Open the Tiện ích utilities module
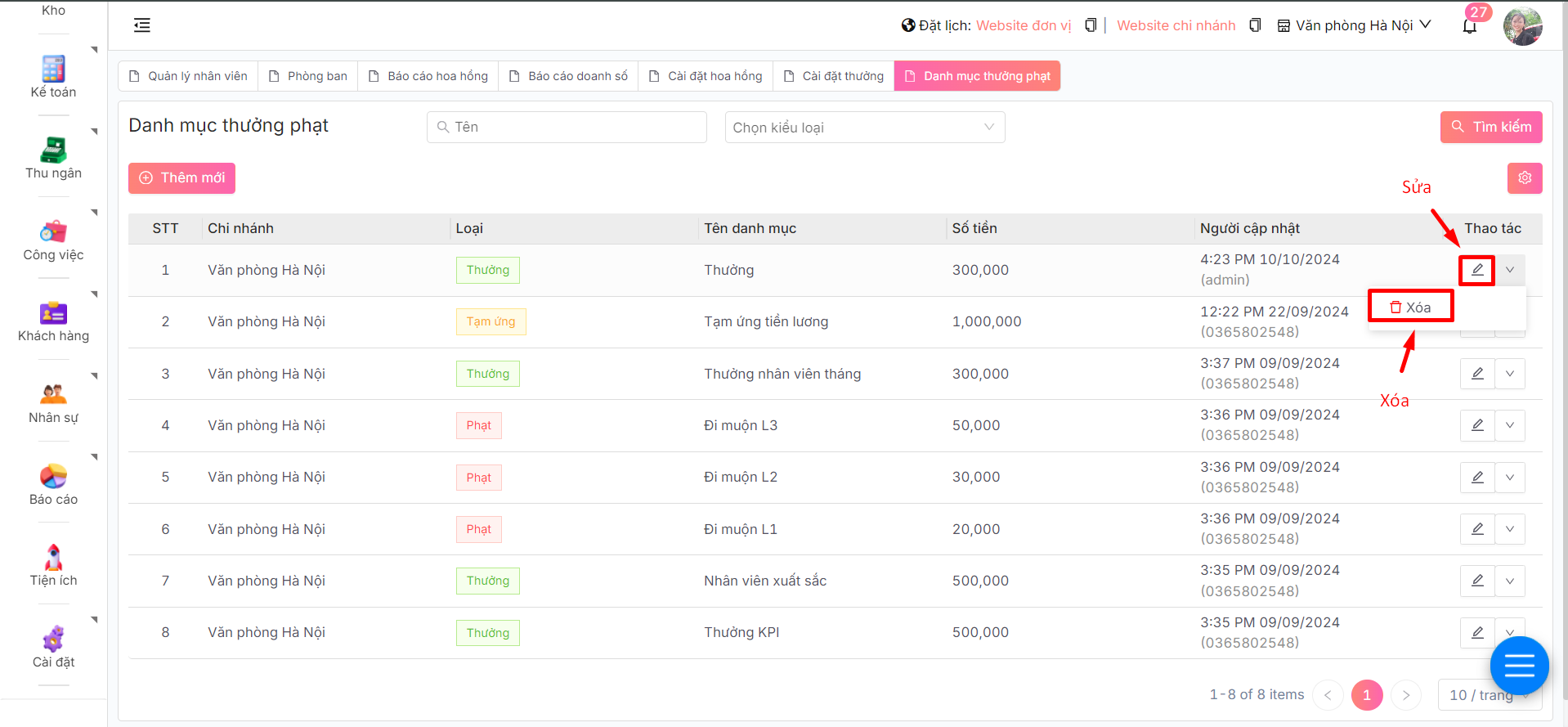The height and width of the screenshot is (727, 1568). 53,565
